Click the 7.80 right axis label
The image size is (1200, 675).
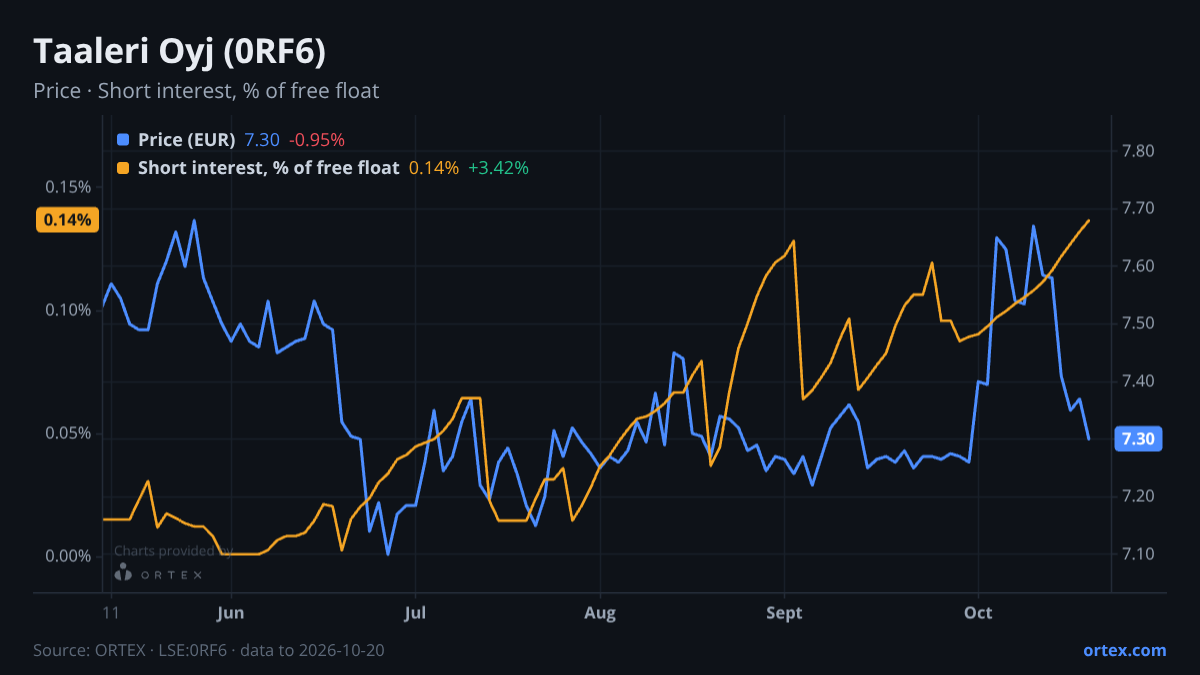(x=1138, y=151)
